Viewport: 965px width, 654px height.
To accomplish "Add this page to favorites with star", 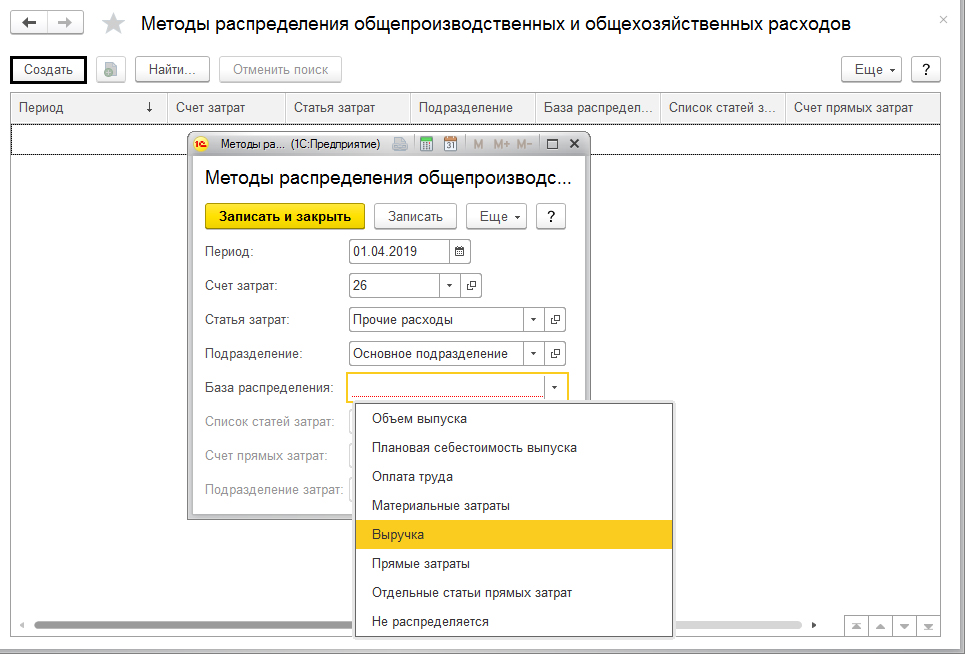I will (x=113, y=24).
